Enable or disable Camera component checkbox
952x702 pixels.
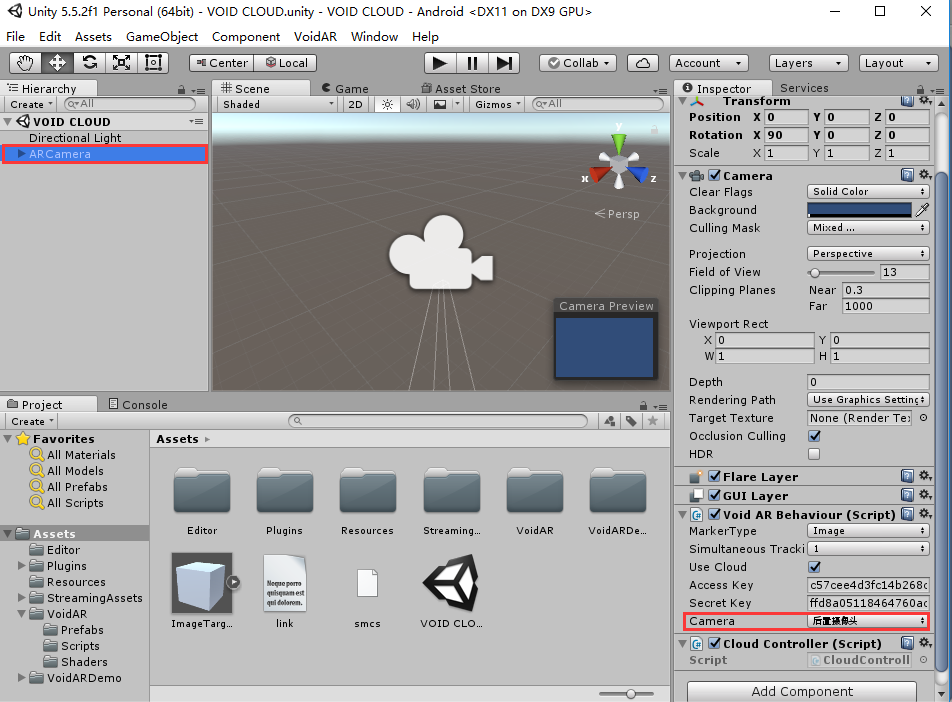pos(715,176)
